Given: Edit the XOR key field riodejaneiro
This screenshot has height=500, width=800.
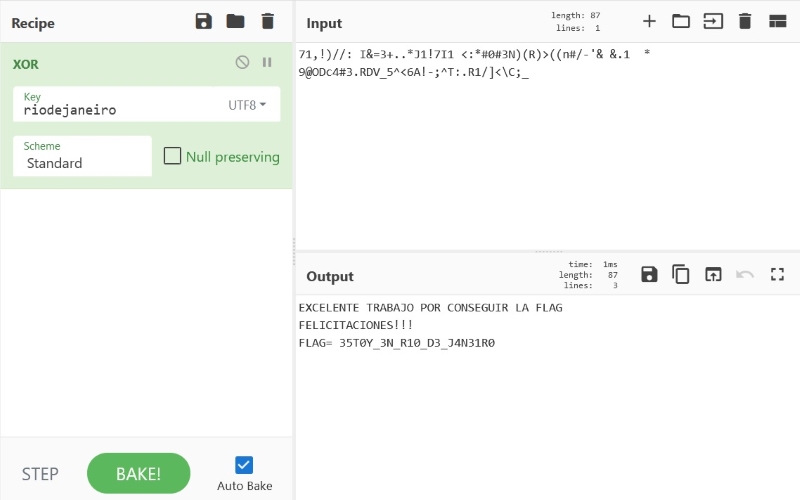Looking at the screenshot, I should (120, 105).
